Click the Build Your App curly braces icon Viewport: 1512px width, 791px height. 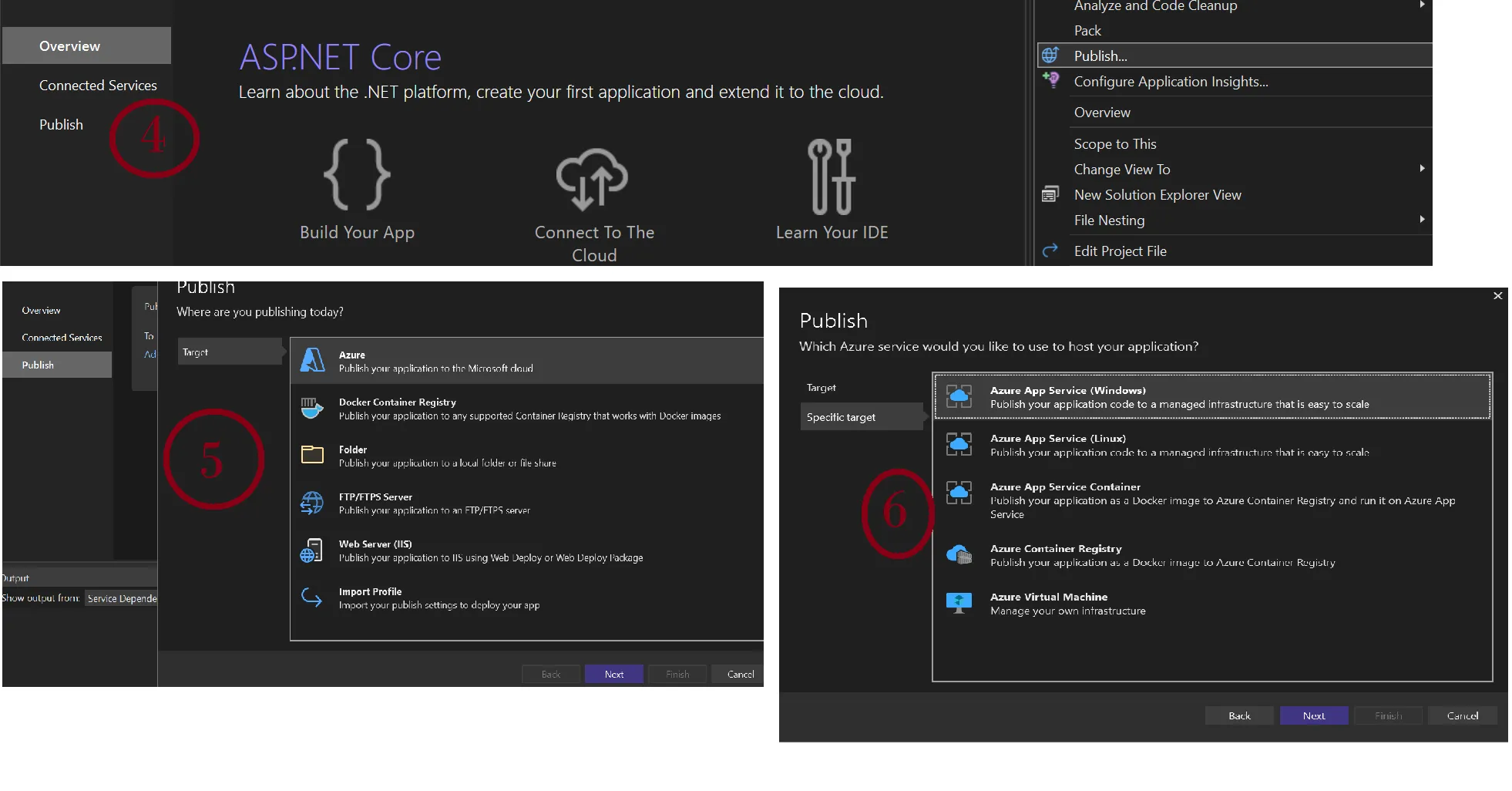(357, 175)
